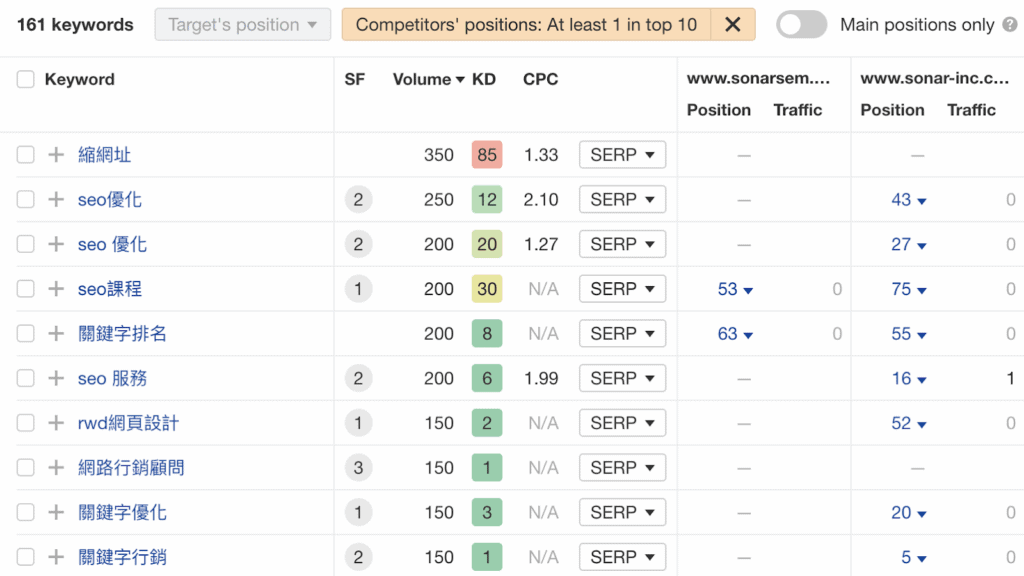Open the Target's position dropdown
The height and width of the screenshot is (576, 1024).
(x=242, y=25)
